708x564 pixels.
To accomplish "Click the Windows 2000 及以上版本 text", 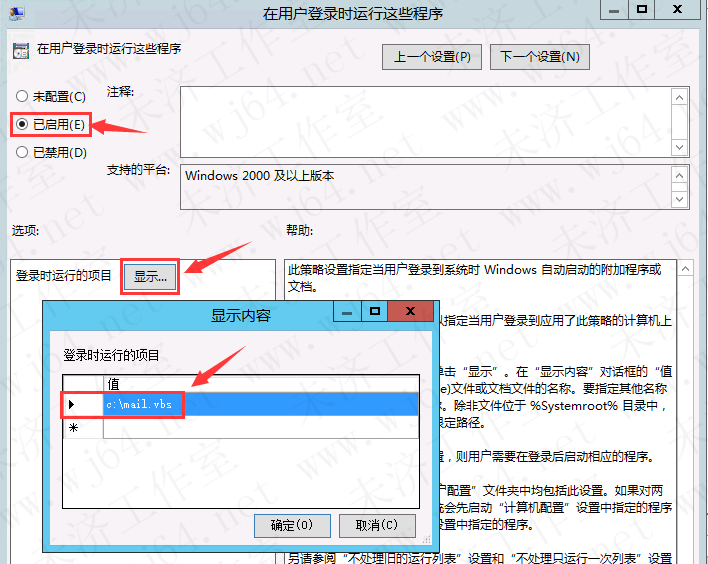I will [x=260, y=176].
